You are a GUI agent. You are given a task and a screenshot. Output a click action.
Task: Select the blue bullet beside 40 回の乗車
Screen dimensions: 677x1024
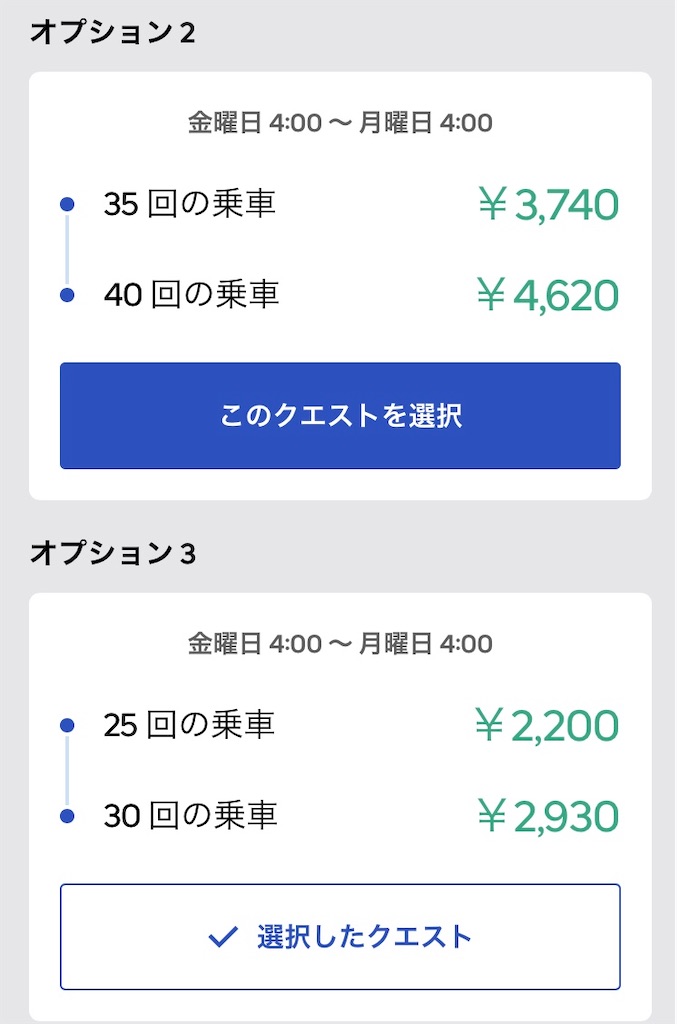[x=66, y=294]
